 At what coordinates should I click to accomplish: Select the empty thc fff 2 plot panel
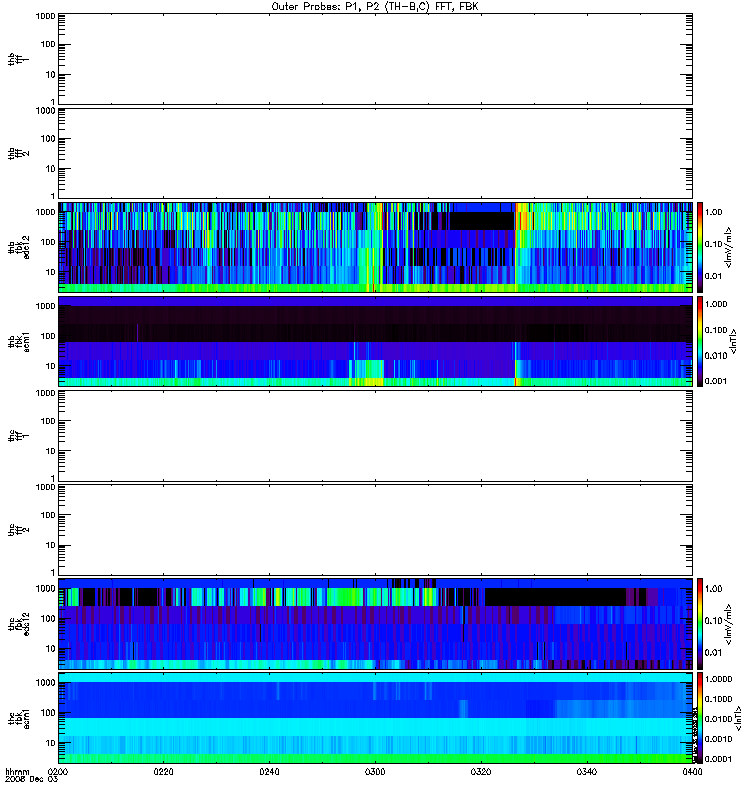point(376,530)
